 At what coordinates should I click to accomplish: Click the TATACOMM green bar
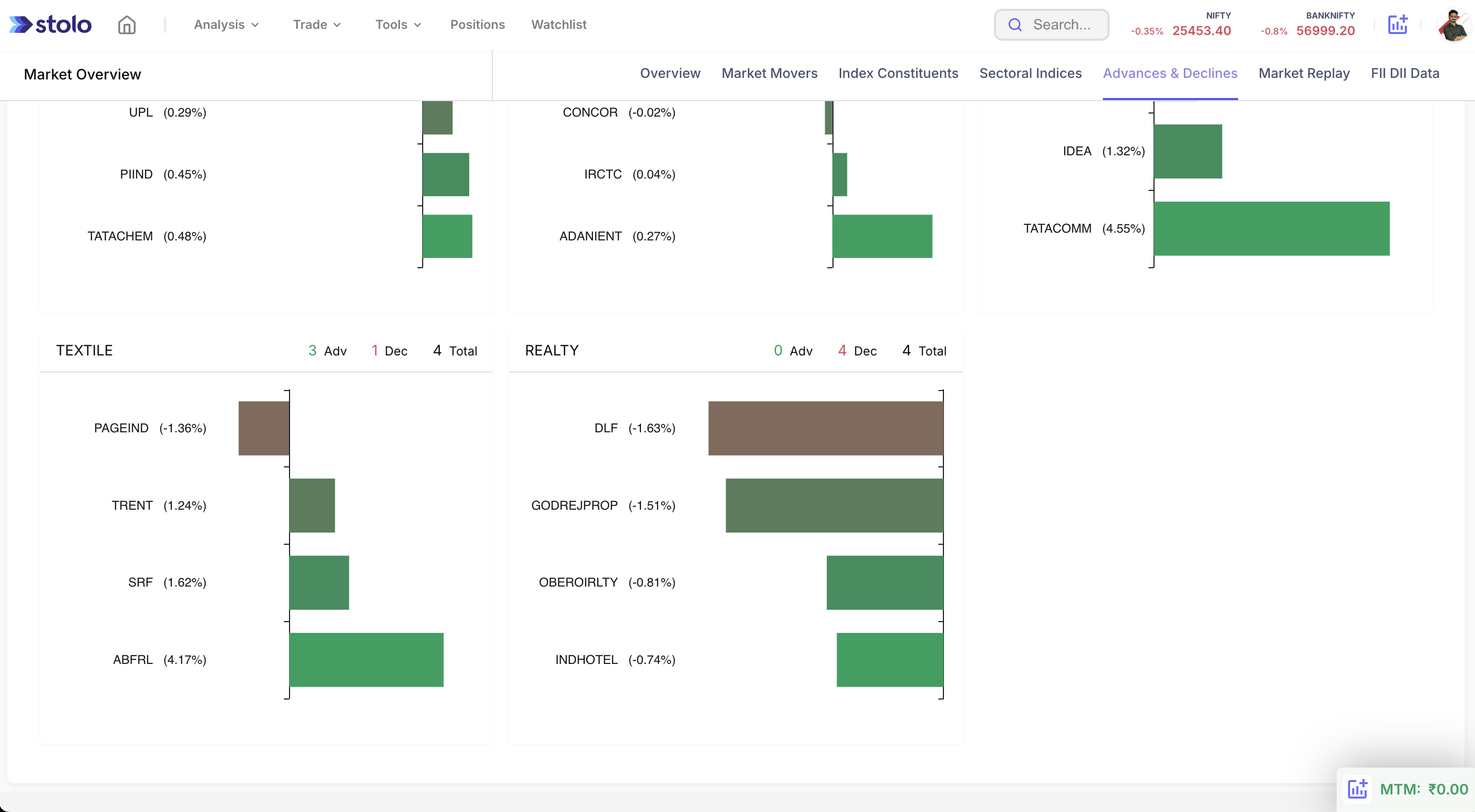pyautogui.click(x=1272, y=229)
